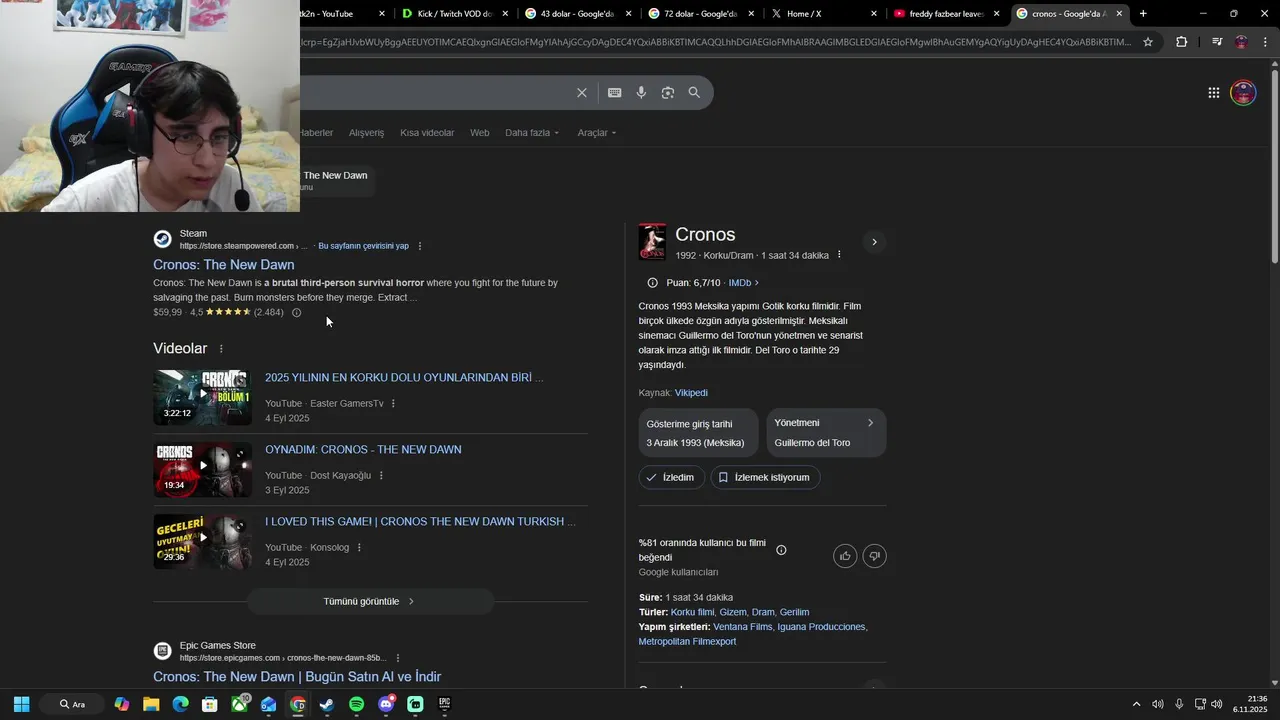Expand the Cronos knowledge panel arrow
The image size is (1280, 720).
(874, 242)
